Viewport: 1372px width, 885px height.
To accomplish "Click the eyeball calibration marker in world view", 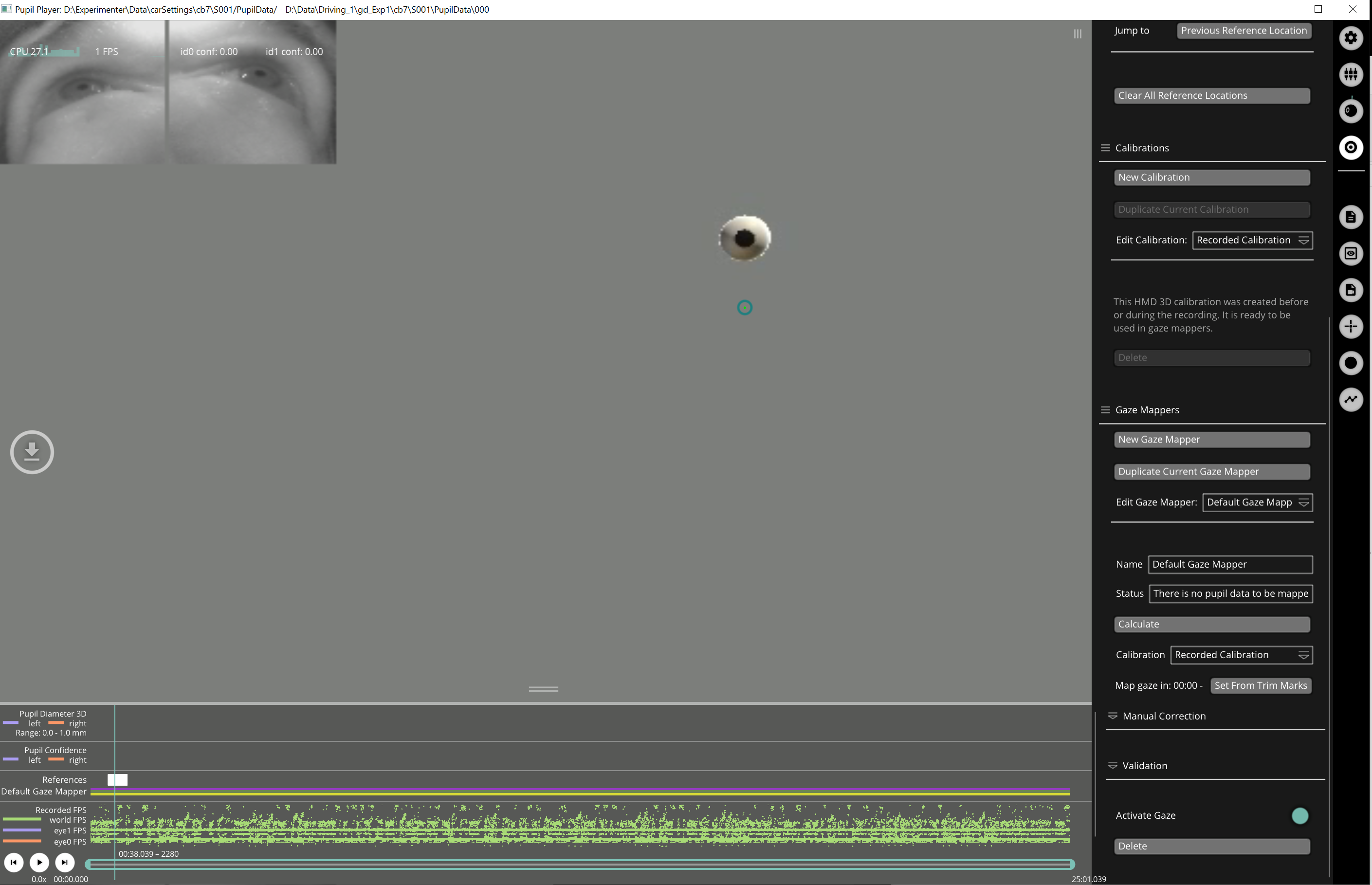I will click(745, 238).
